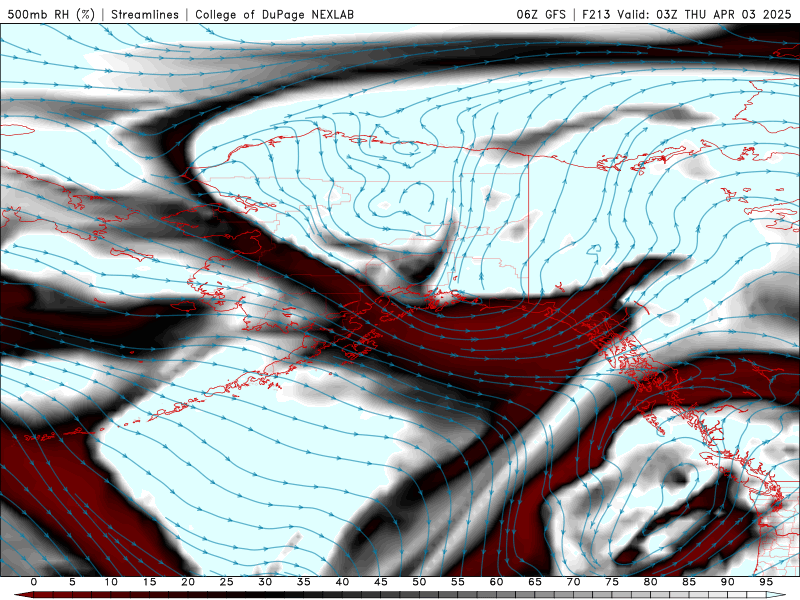Viewport: 800px width, 600px height.
Task: Click the colorbar label "40"
Action: click(342, 582)
